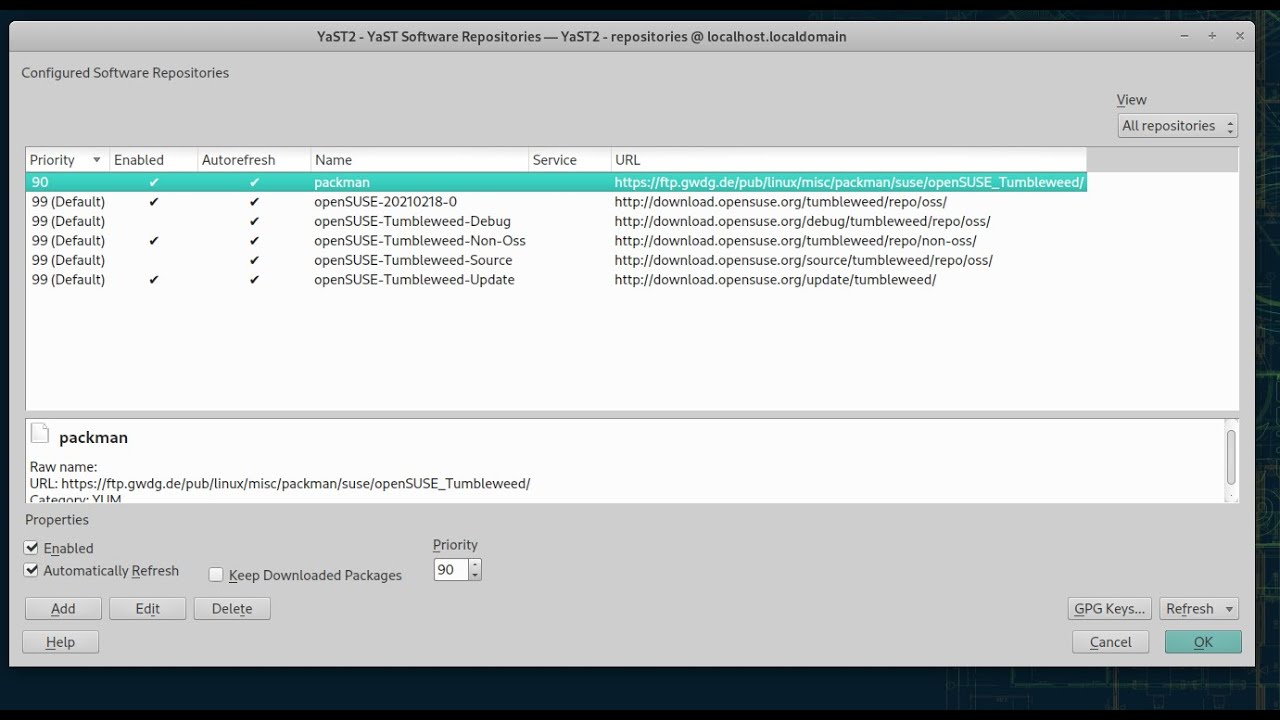1280x720 pixels.
Task: Toggle Enabled checkmark in the packman row
Action: (153, 182)
